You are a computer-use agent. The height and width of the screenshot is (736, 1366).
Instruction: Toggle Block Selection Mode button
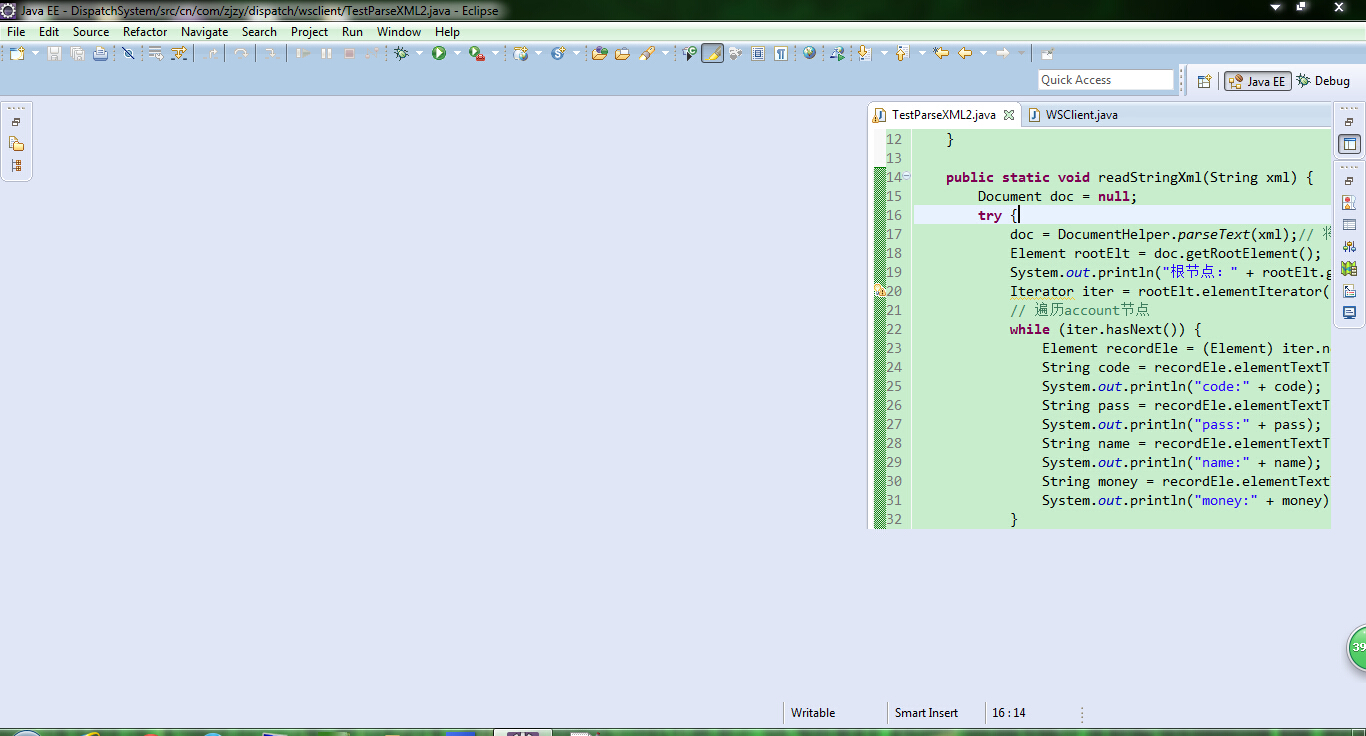click(x=758, y=54)
